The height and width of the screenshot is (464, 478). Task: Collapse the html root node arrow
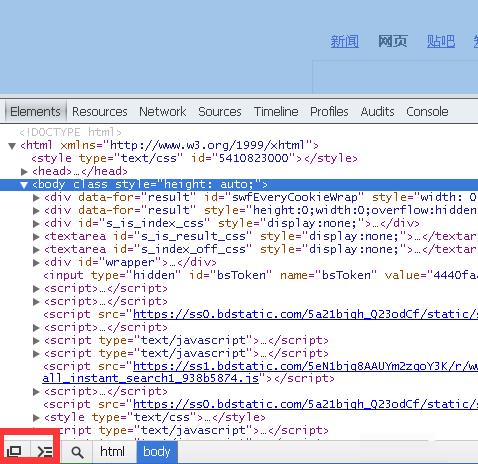(12, 146)
